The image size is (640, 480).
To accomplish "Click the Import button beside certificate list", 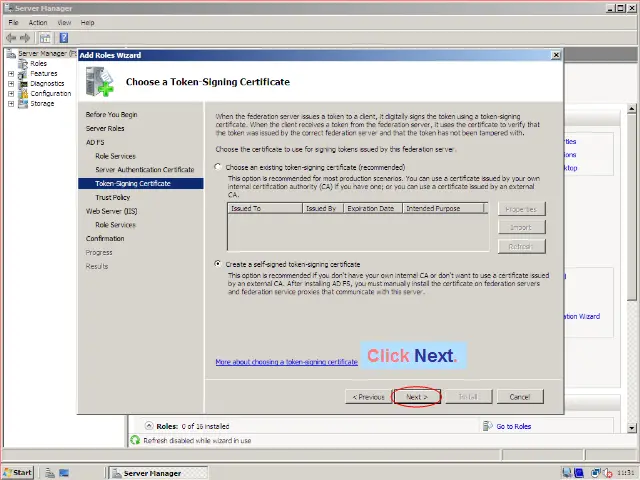I will point(522,227).
